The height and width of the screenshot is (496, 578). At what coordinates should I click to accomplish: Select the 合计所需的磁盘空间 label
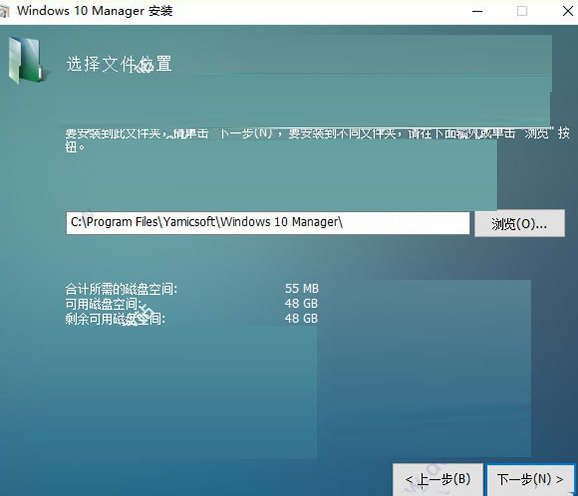point(121,289)
